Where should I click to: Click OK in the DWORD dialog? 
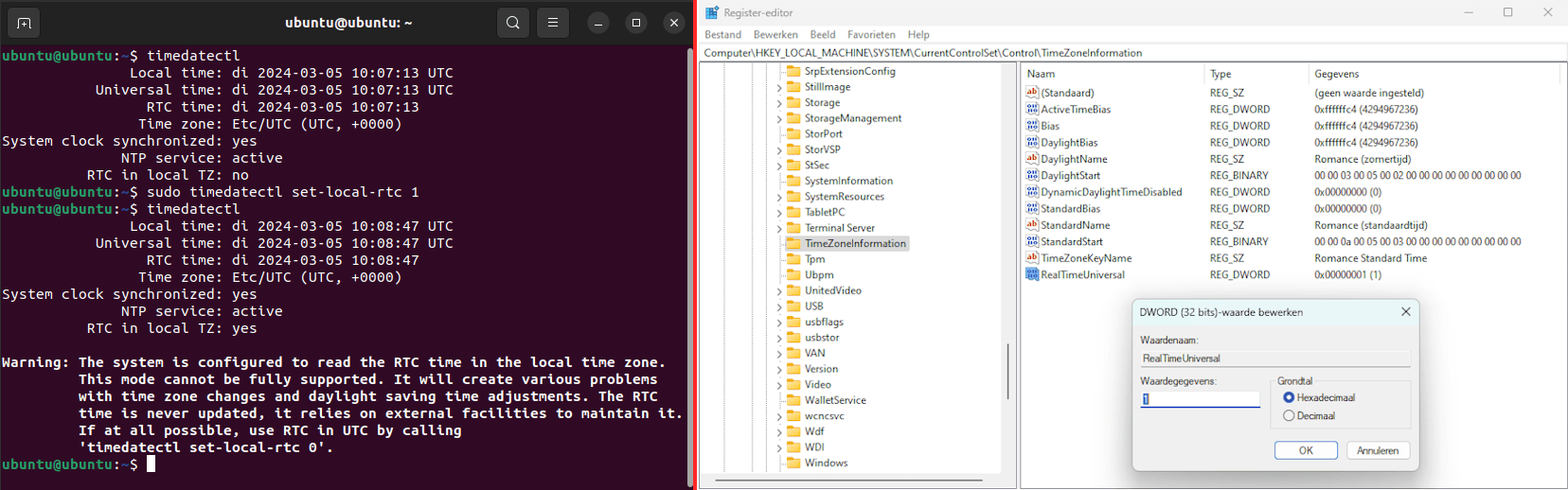click(x=1306, y=450)
